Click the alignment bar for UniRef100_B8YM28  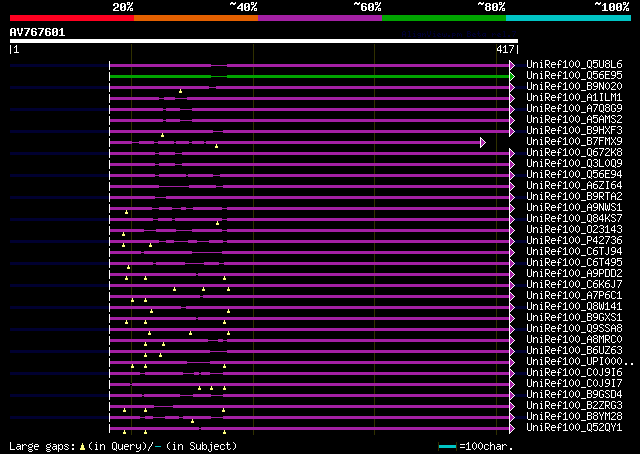[309, 418]
